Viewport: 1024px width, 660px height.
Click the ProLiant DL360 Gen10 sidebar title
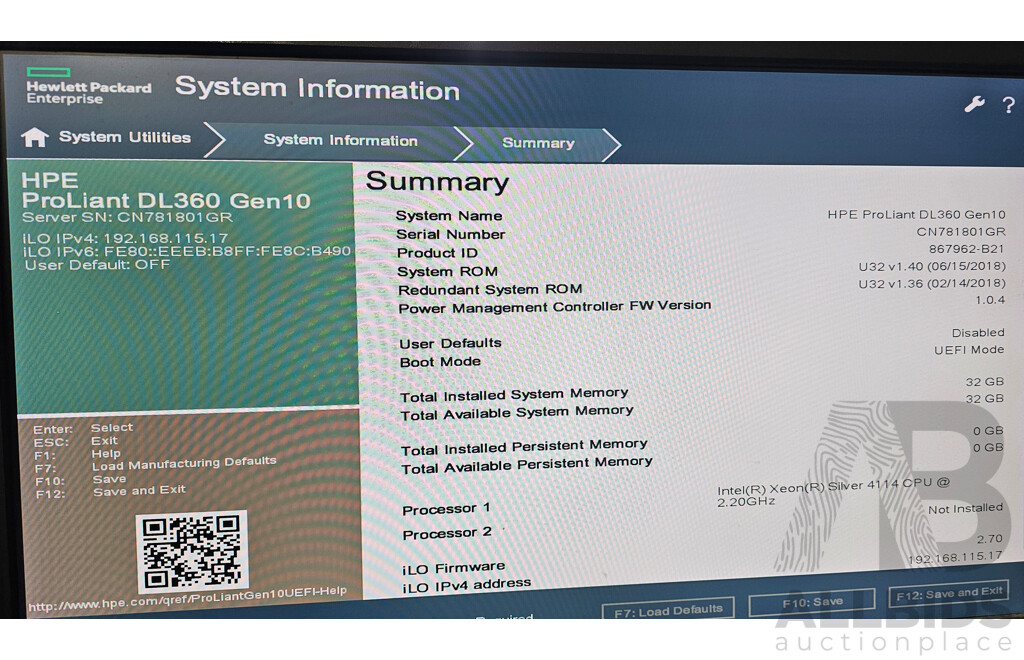[x=166, y=200]
